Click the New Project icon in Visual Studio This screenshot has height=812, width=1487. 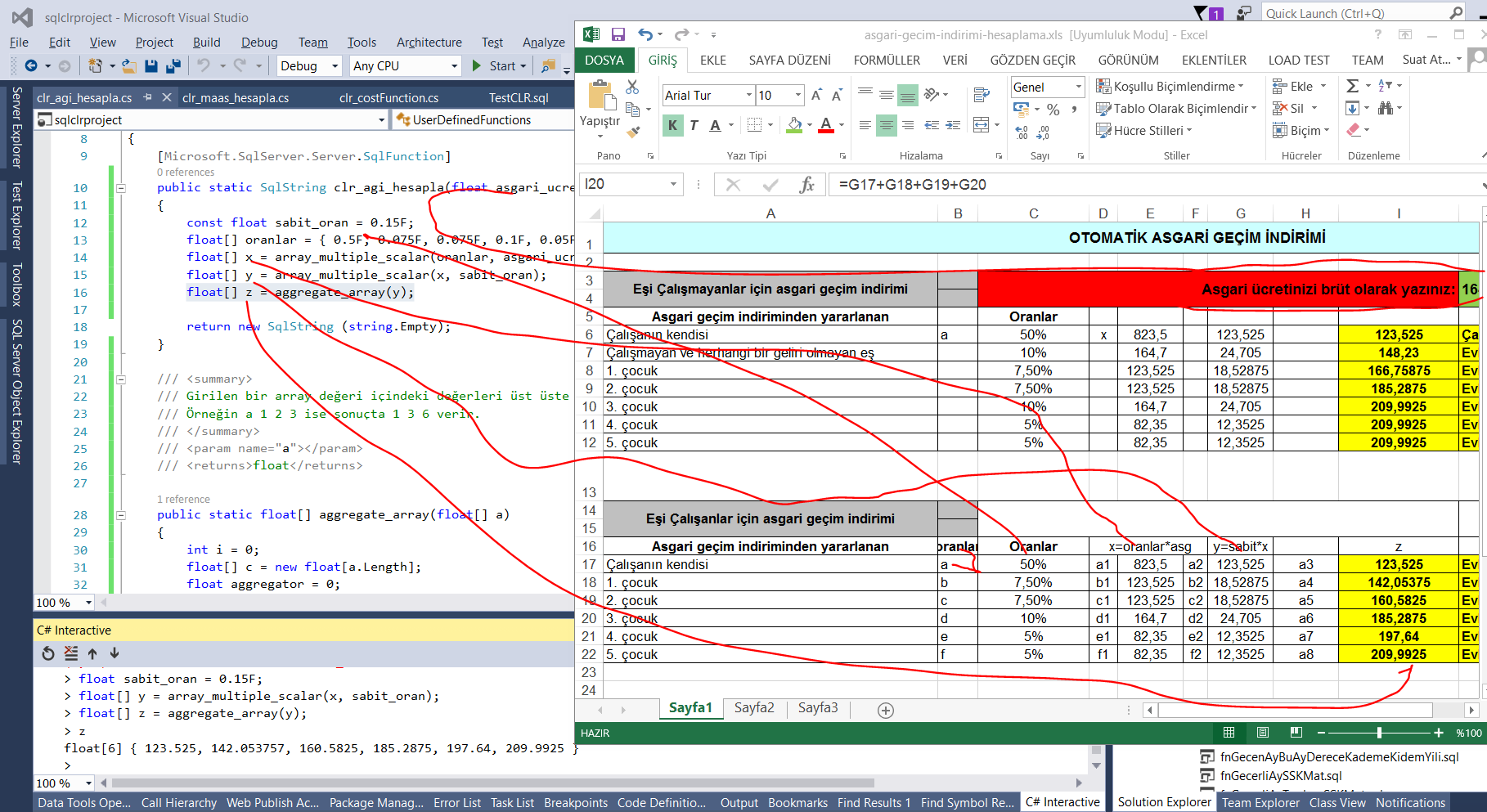point(96,65)
